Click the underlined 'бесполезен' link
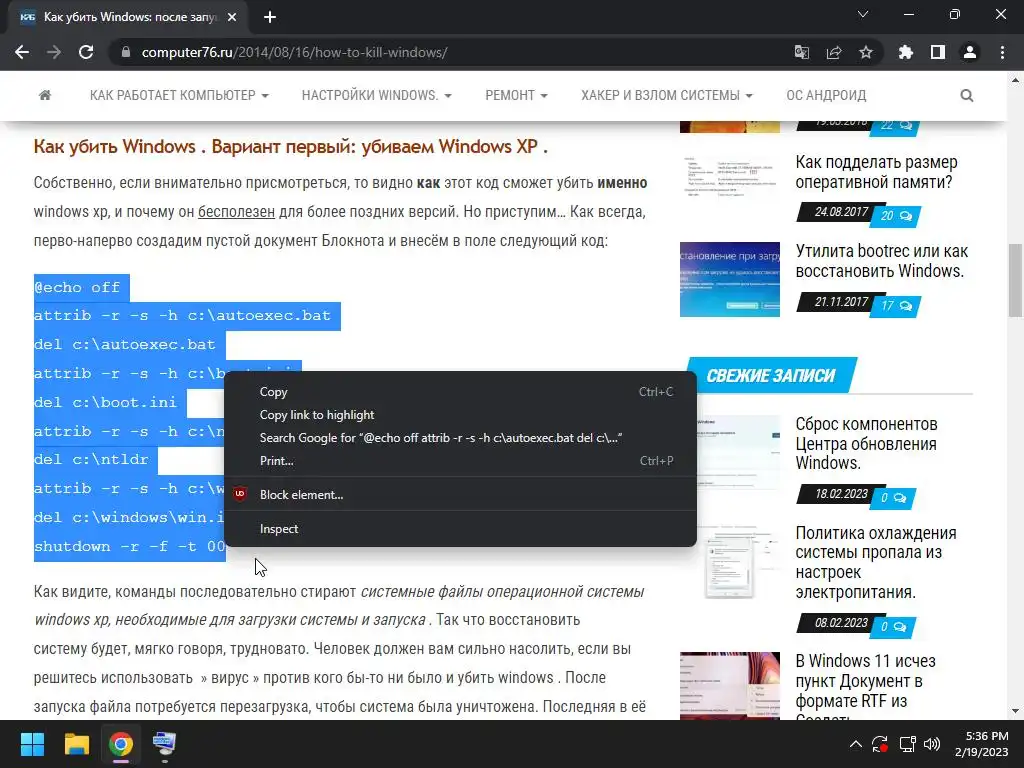Viewport: 1024px width, 768px height. tap(236, 212)
